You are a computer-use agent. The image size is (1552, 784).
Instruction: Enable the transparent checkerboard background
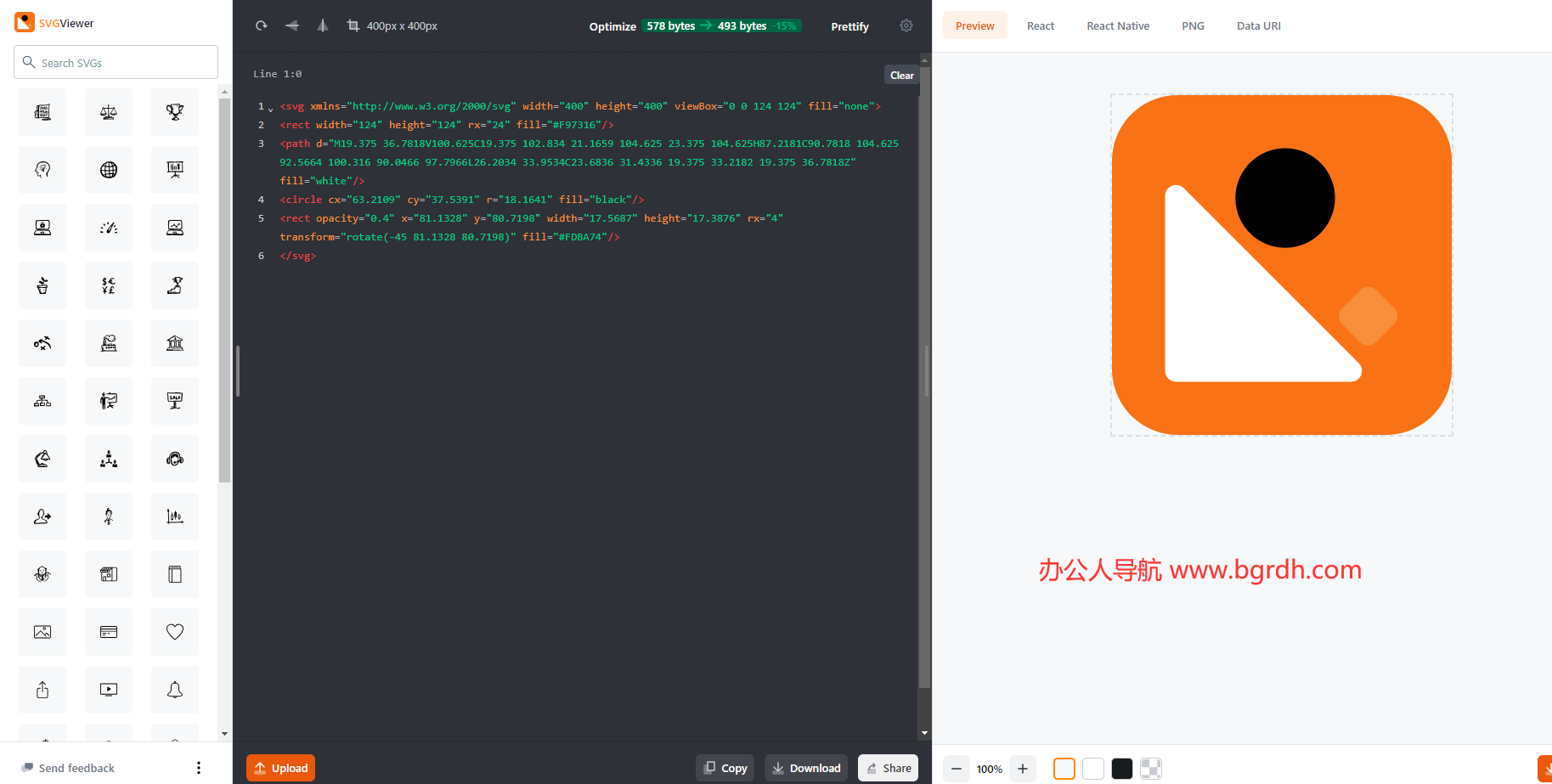(1151, 769)
